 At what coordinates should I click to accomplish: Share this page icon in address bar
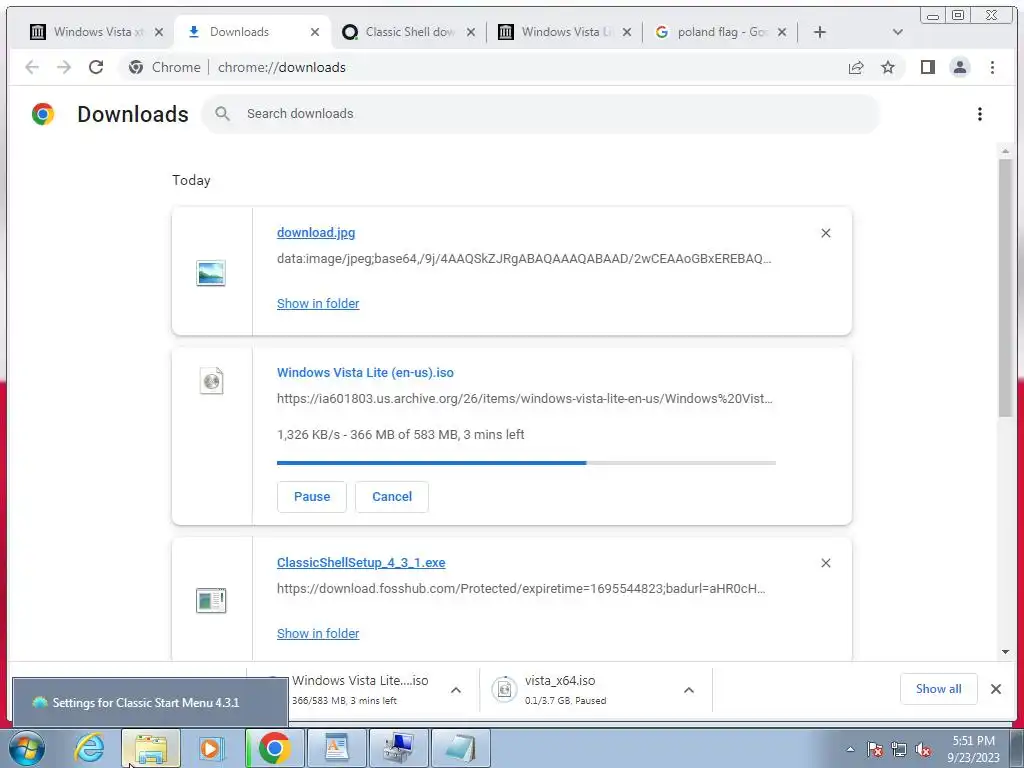tap(856, 67)
